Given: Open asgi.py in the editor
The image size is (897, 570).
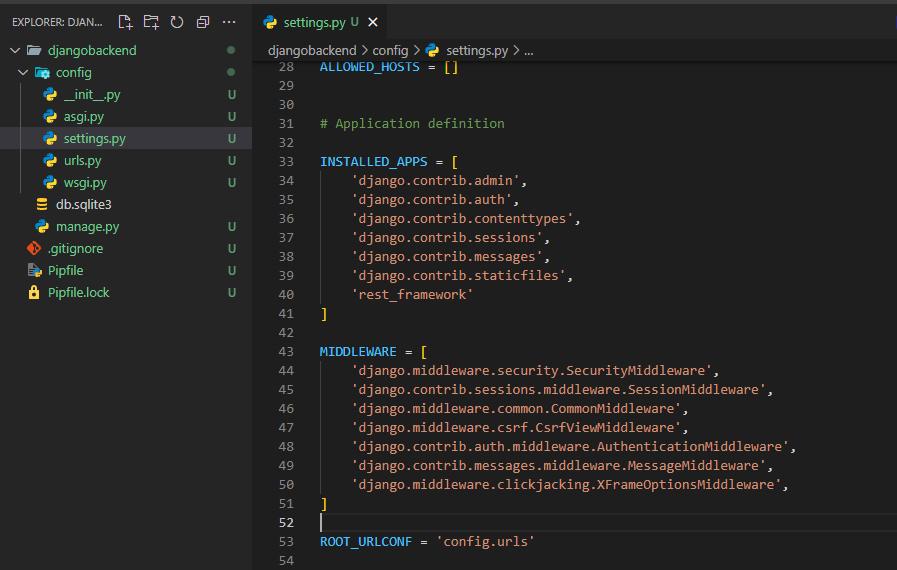Looking at the screenshot, I should coord(83,117).
